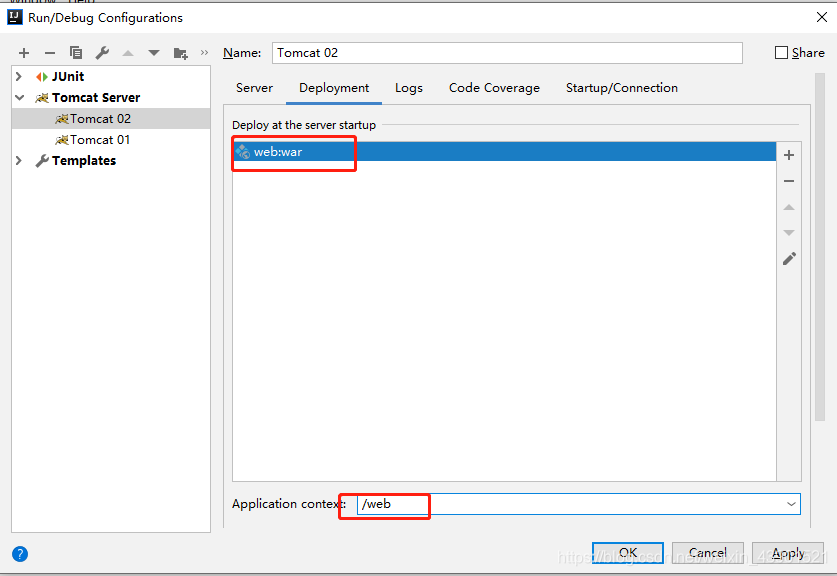Viewport: 837px width, 576px height.
Task: Add deployment artifact plus button
Action: point(789,155)
